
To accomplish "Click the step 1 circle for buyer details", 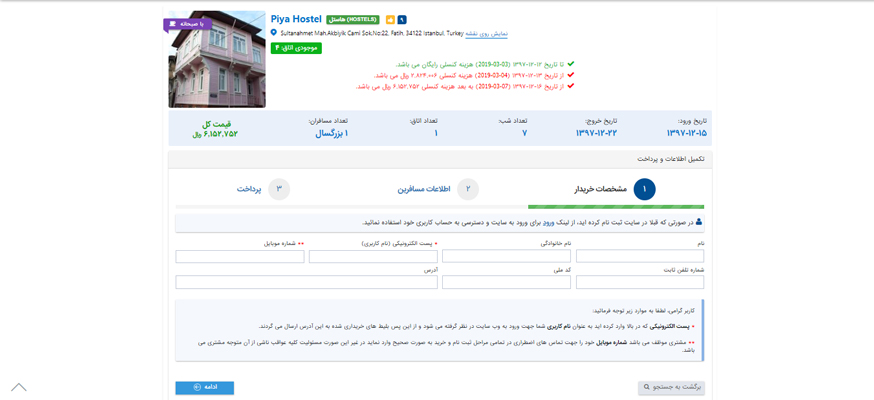I will 644,189.
